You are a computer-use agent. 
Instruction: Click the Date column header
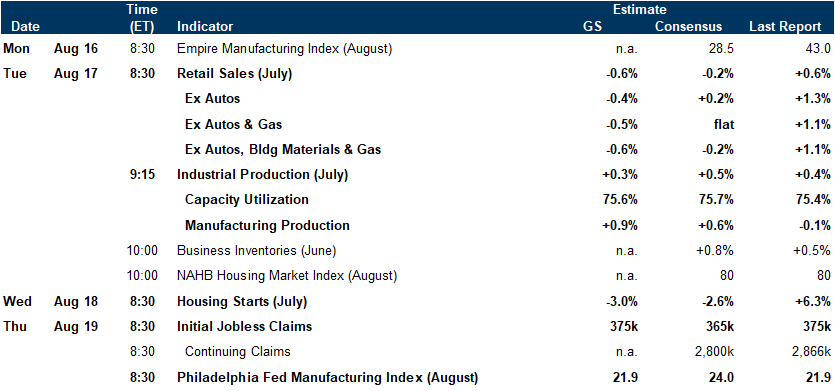pos(25,27)
